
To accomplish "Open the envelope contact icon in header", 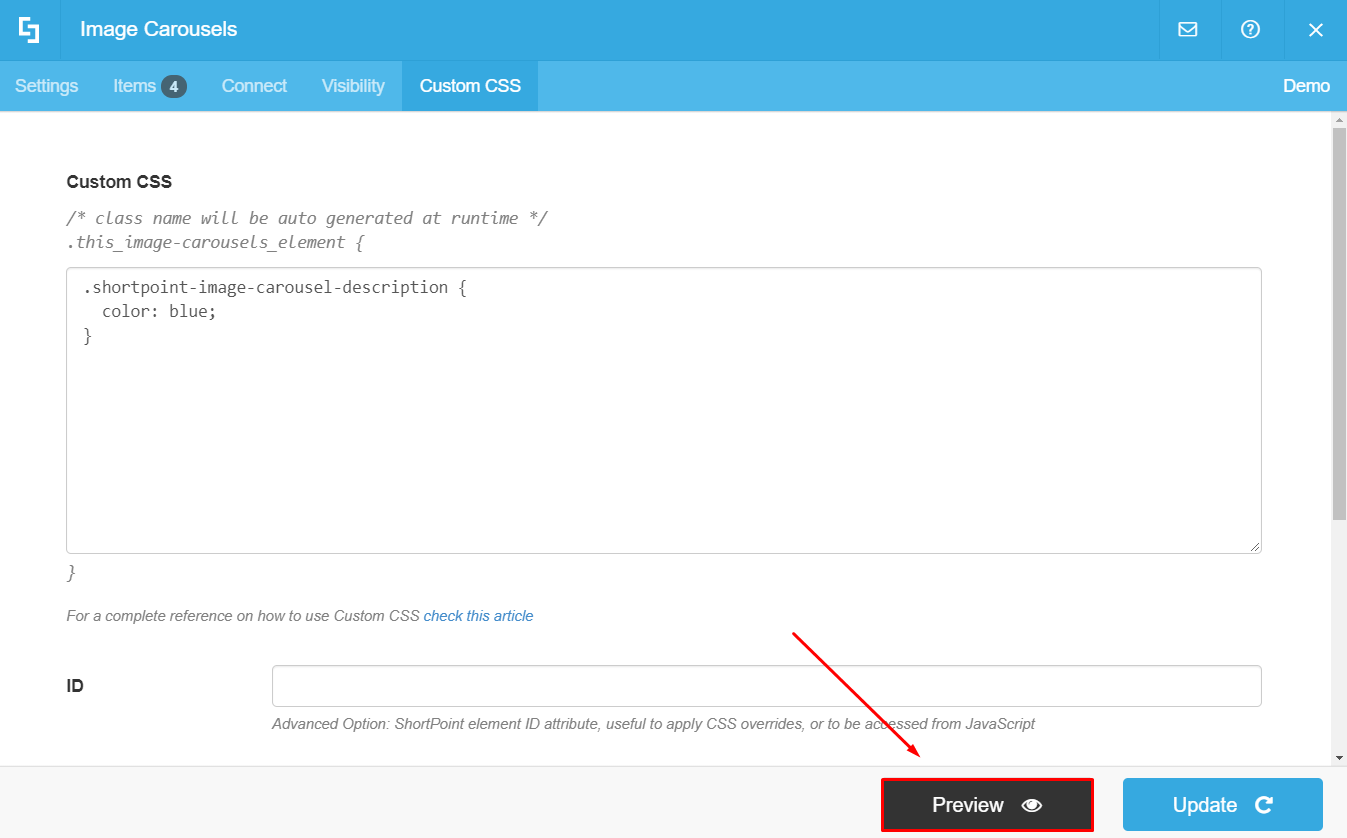I will pyautogui.click(x=1188, y=30).
